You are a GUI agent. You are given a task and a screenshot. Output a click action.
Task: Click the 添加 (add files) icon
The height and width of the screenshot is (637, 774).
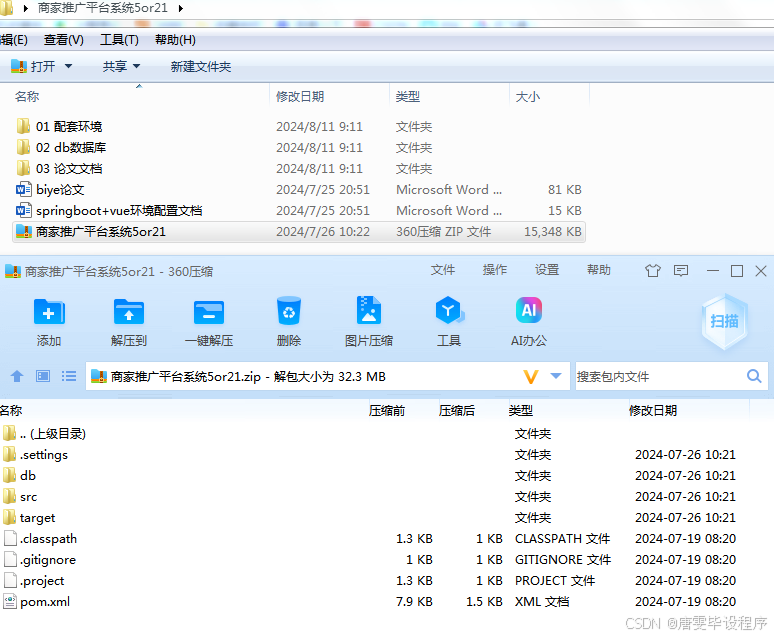pos(49,312)
